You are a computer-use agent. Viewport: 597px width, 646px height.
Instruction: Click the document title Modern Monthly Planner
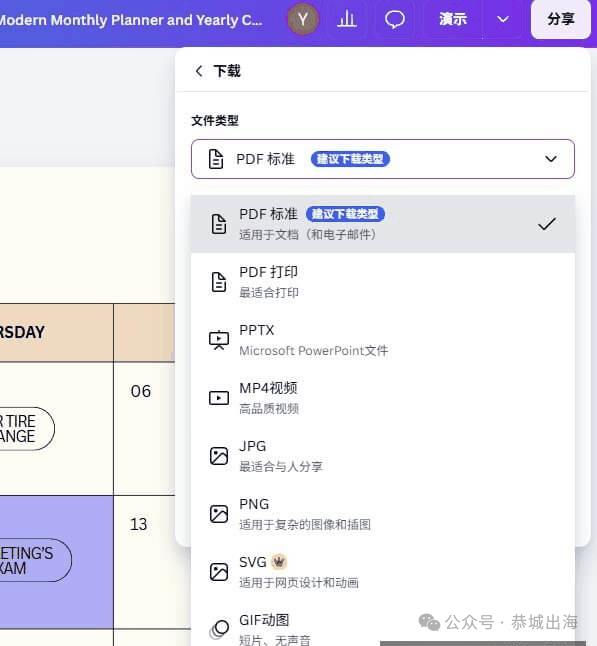131,20
